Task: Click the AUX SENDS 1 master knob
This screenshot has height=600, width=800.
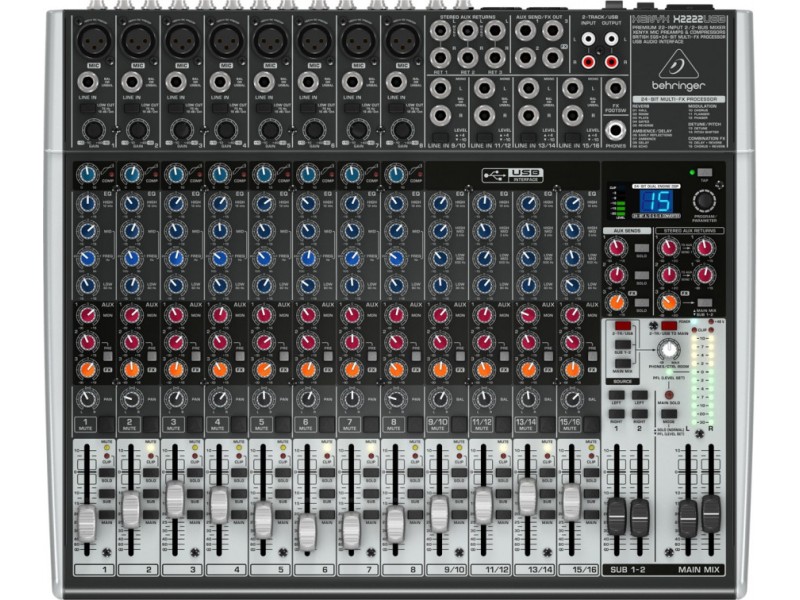Action: click(x=616, y=248)
